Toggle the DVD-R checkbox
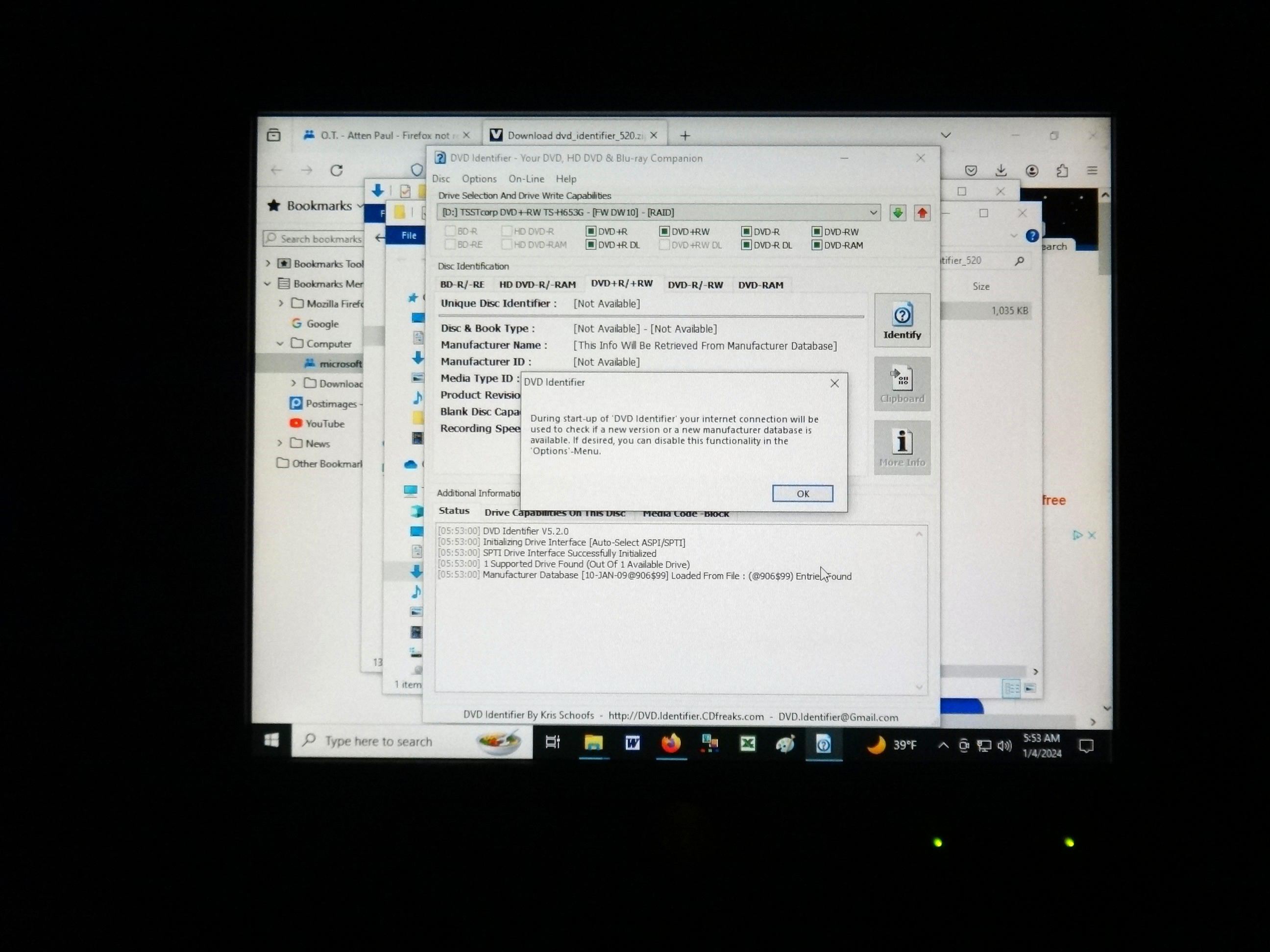Image resolution: width=1270 pixels, height=952 pixels. 746,231
